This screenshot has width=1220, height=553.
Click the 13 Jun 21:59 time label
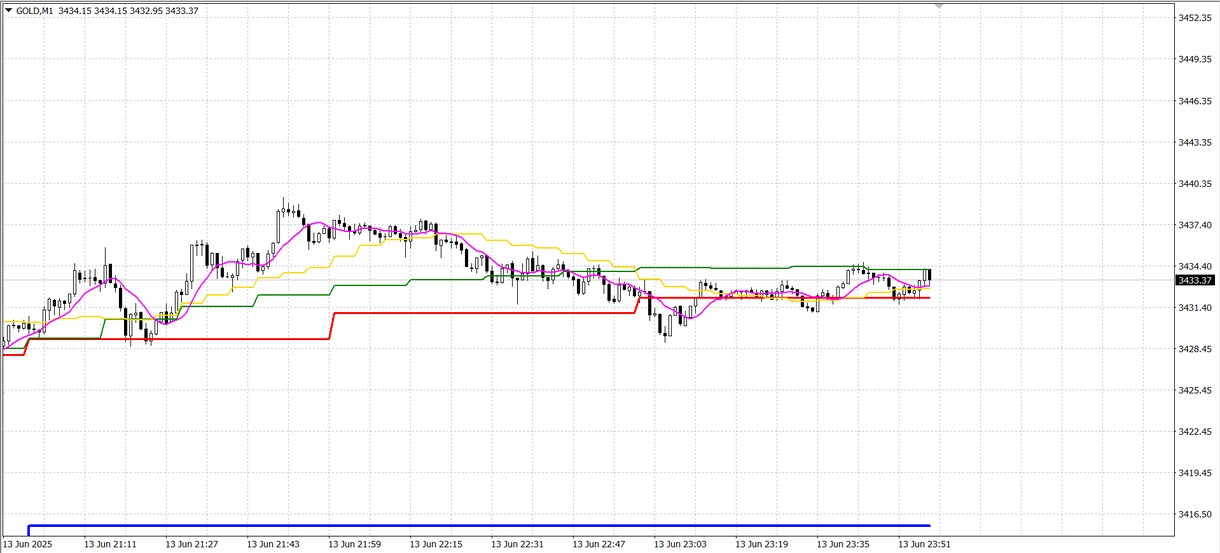pyautogui.click(x=355, y=545)
